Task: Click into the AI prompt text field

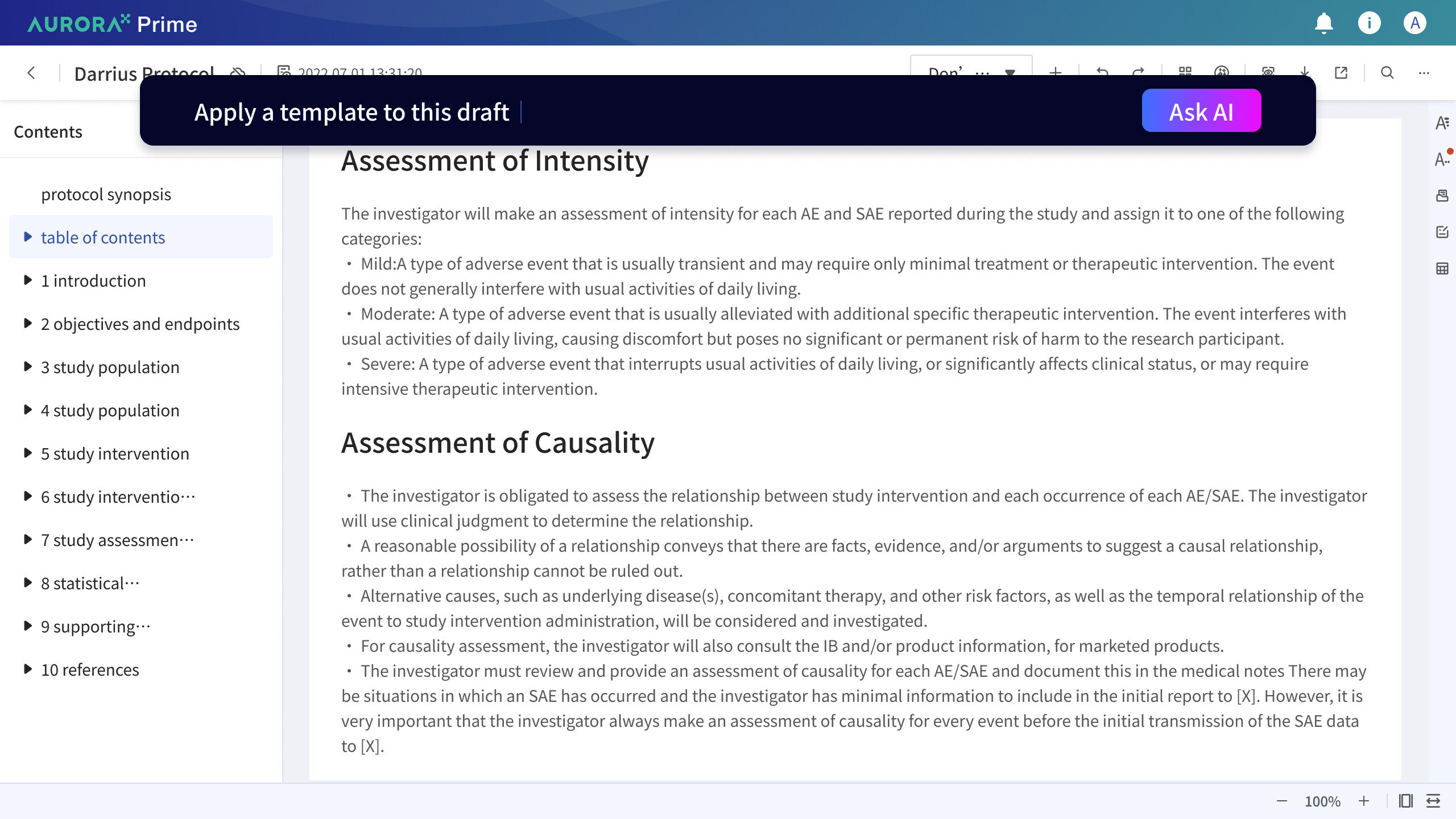Action: (x=626, y=112)
